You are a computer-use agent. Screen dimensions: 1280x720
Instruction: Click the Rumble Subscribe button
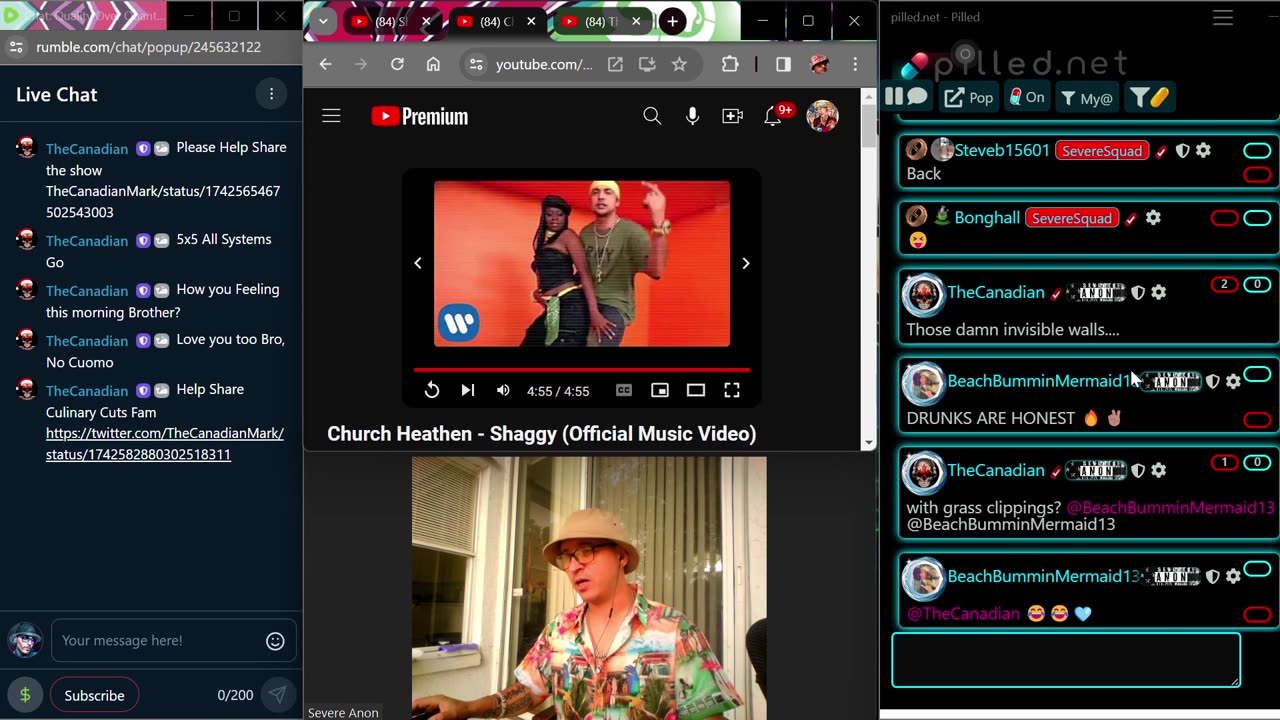point(94,695)
